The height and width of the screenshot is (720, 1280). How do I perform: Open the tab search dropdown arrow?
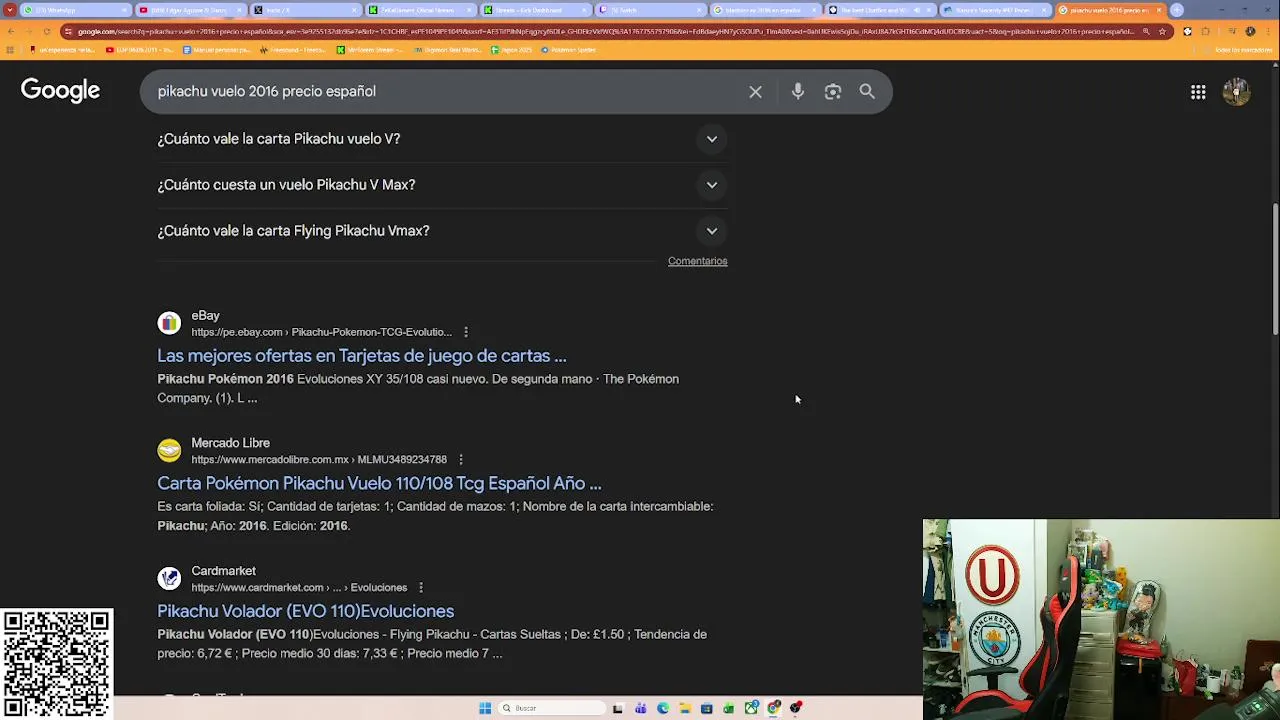pyautogui.click(x=9, y=10)
